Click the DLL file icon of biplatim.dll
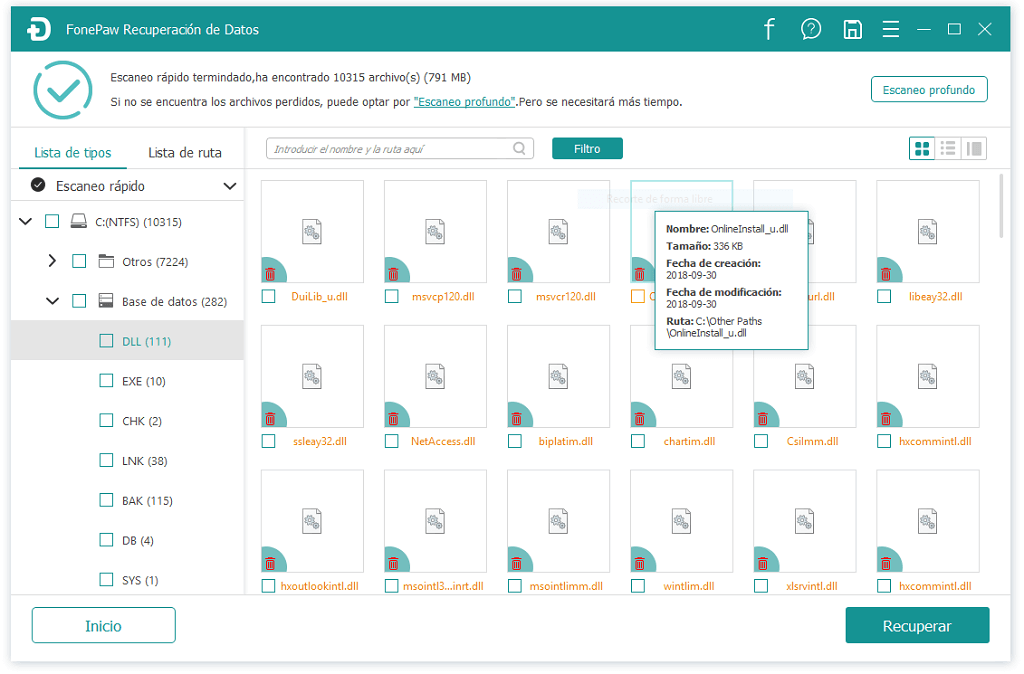This screenshot has height=674, width=1024. [558, 377]
